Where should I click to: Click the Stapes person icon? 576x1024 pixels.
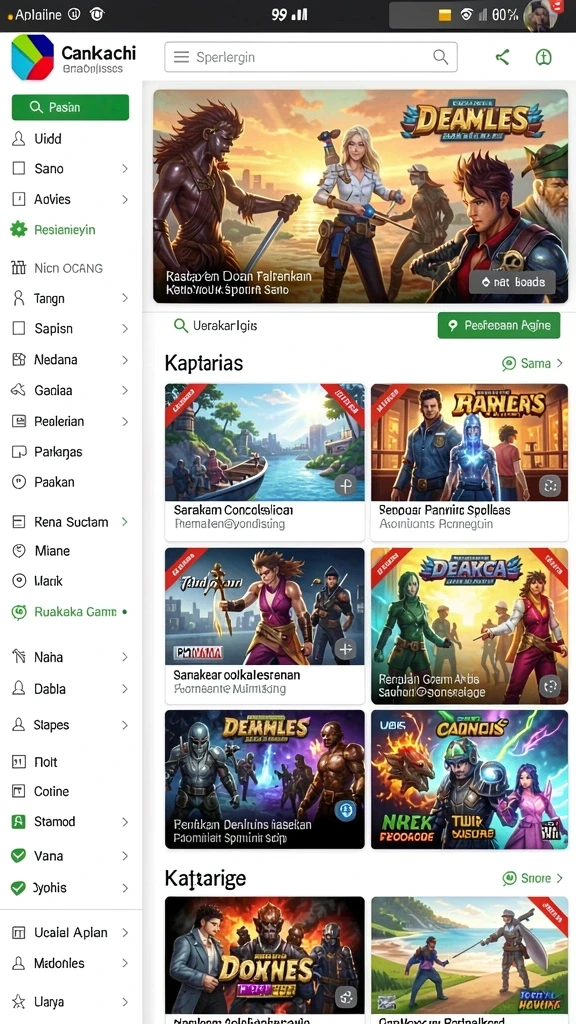pos(19,724)
